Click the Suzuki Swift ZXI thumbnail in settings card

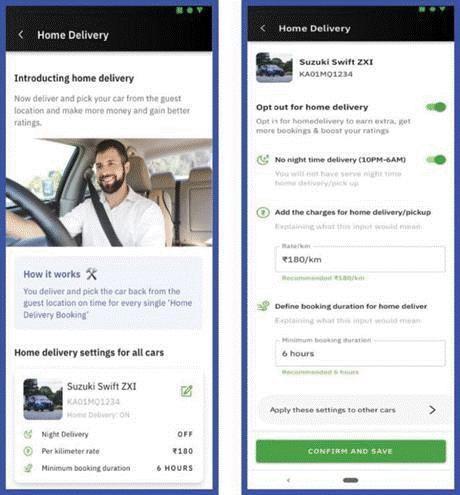43,399
